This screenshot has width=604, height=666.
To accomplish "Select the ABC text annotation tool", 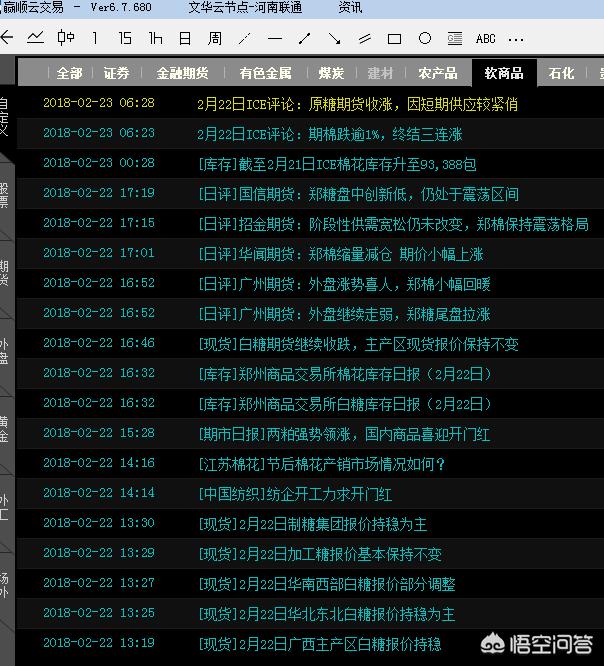I will [x=486, y=39].
